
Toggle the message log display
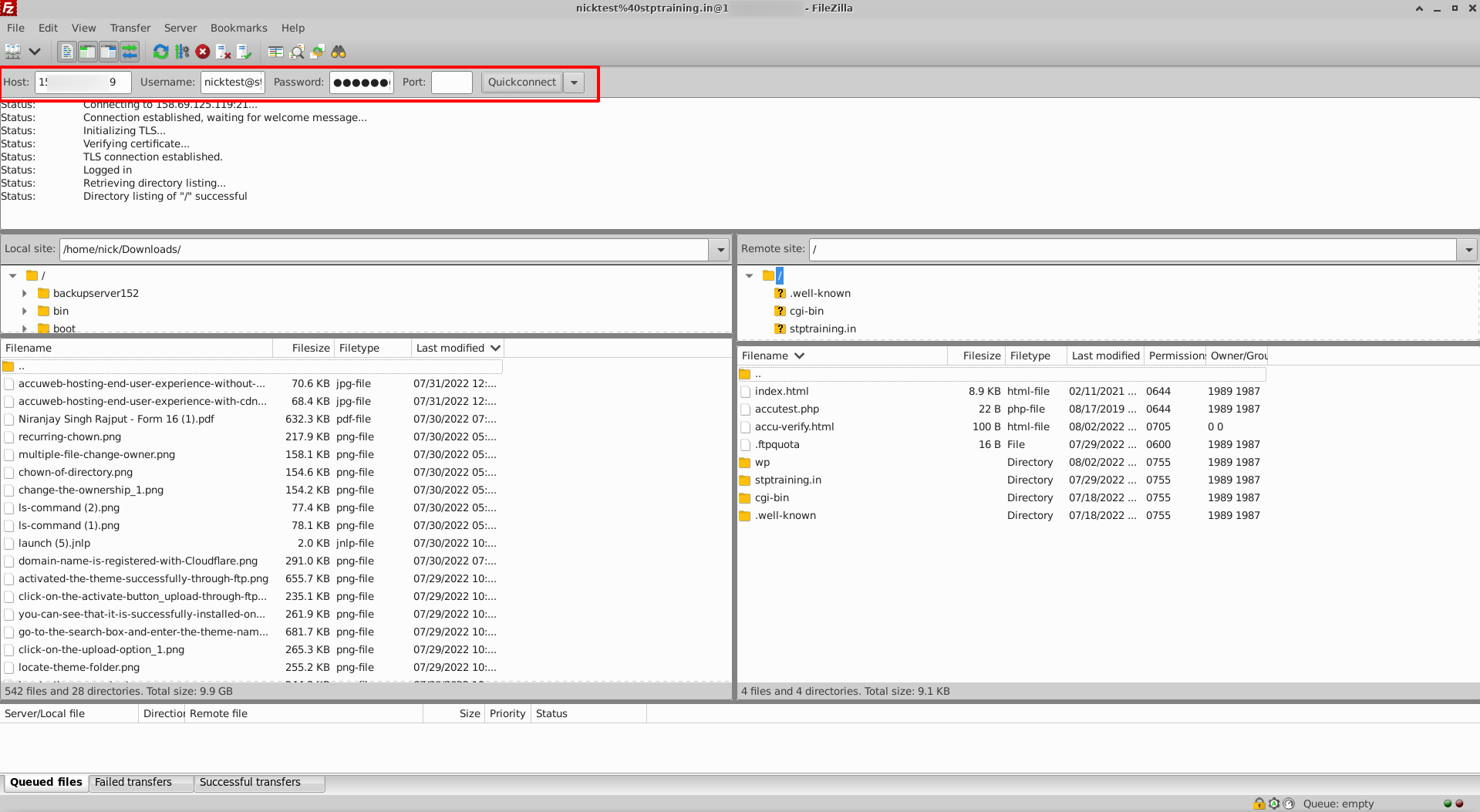pyautogui.click(x=67, y=52)
